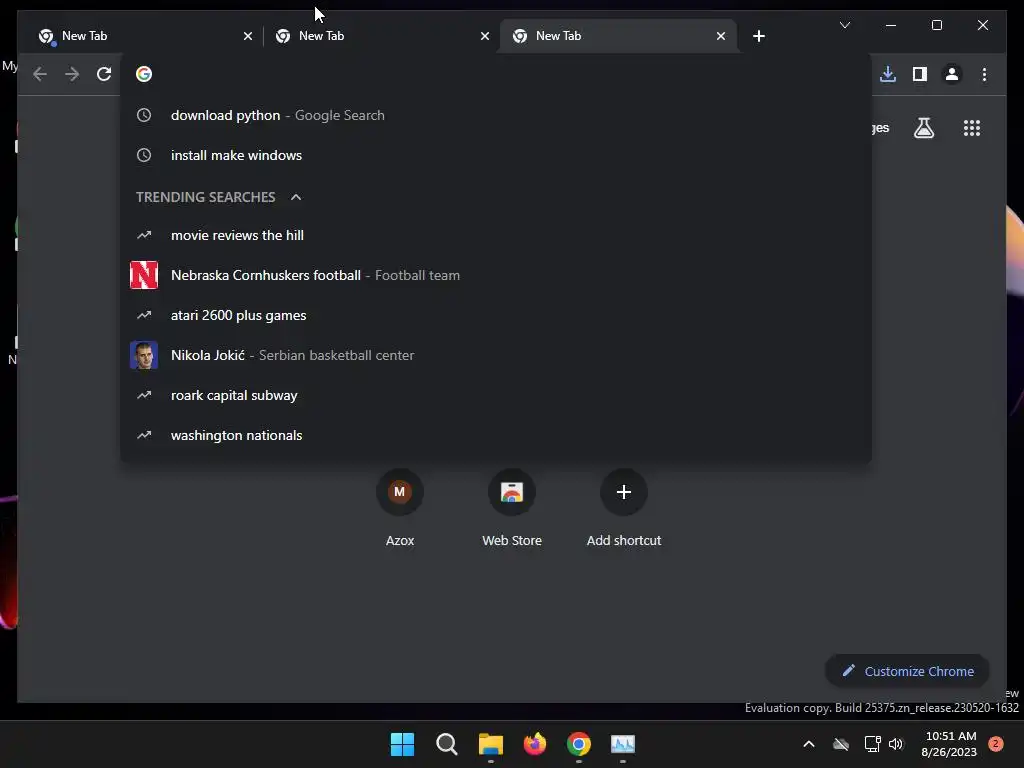
Task: Click the network tray icon
Action: (872, 744)
